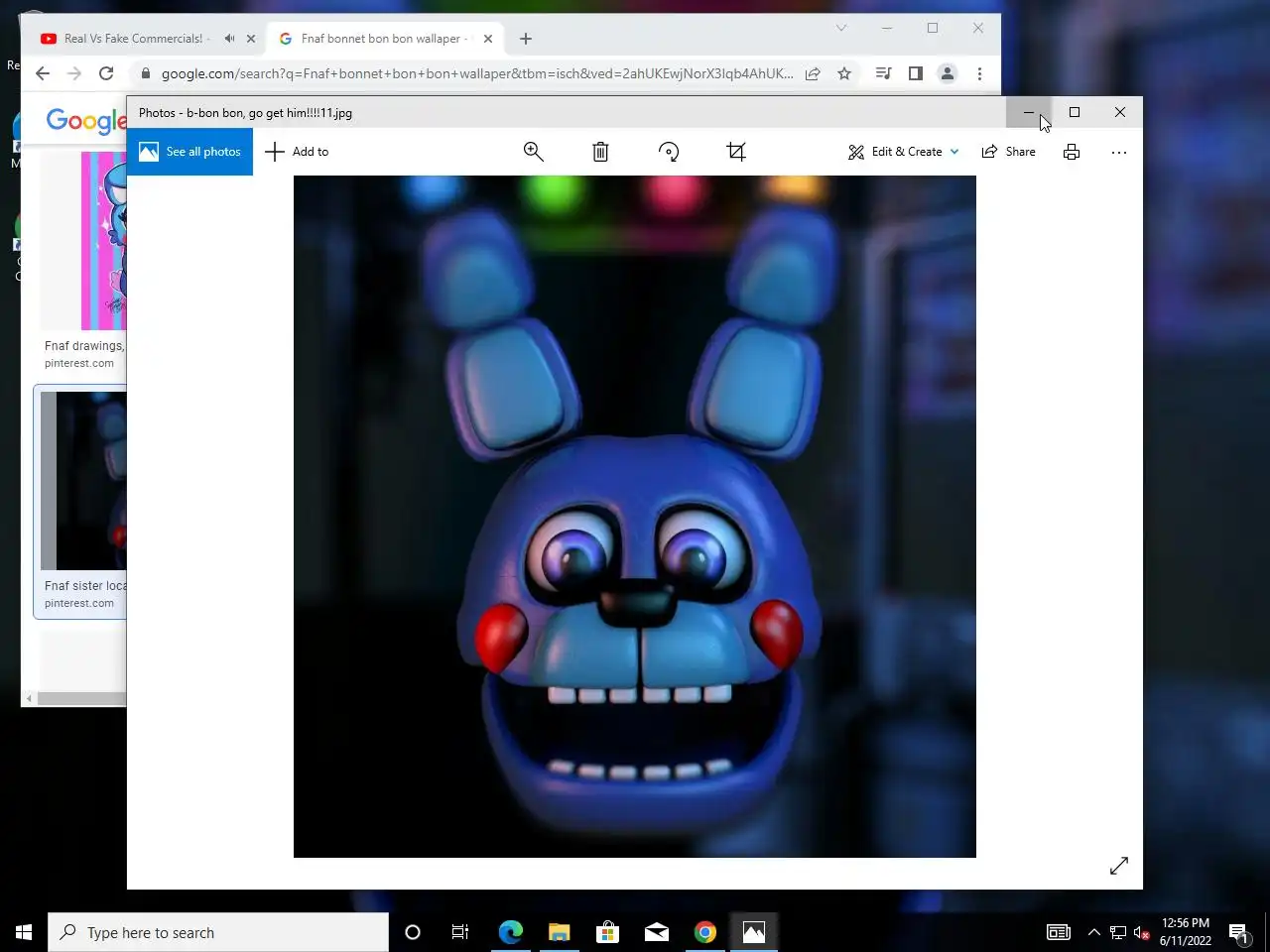This screenshot has width=1270, height=952.
Task: Open the three-dot See more menu in Photos
Action: point(1119,153)
